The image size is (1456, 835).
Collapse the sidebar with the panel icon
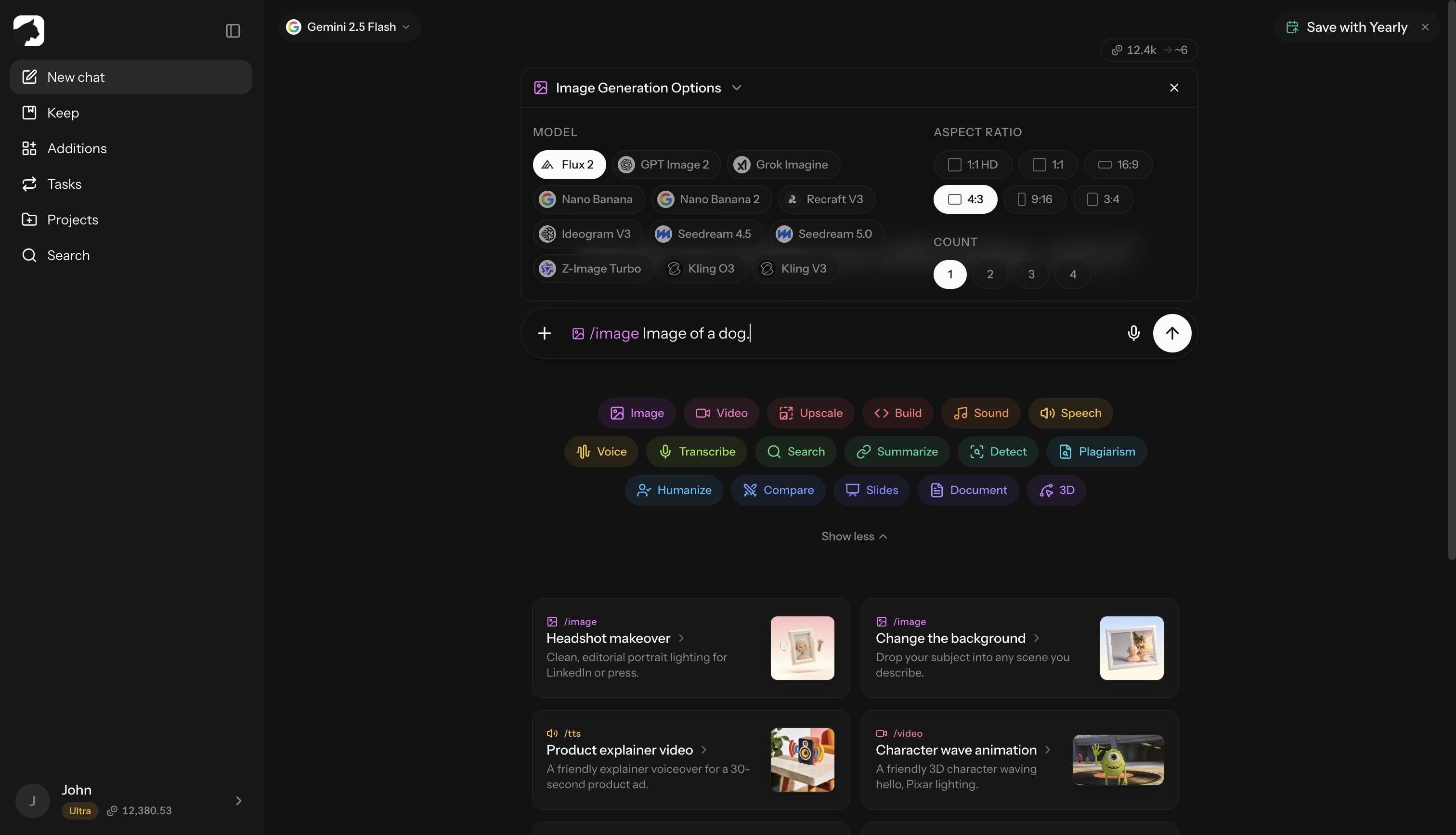tap(233, 30)
